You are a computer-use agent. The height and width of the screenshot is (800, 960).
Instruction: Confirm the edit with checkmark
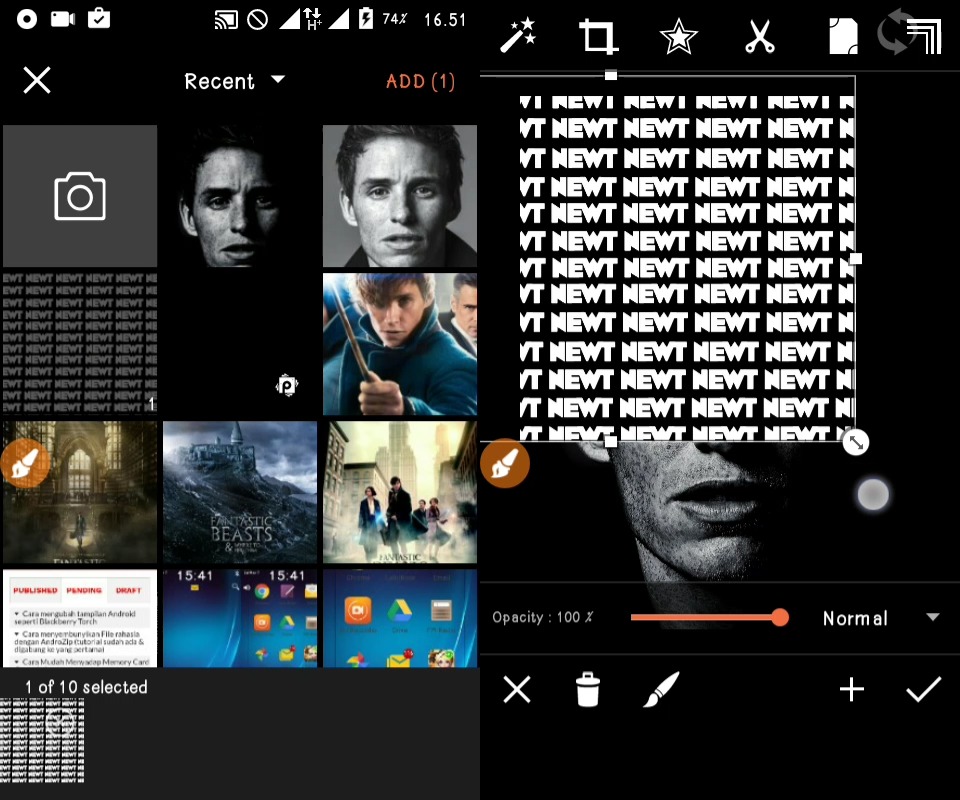[x=923, y=690]
